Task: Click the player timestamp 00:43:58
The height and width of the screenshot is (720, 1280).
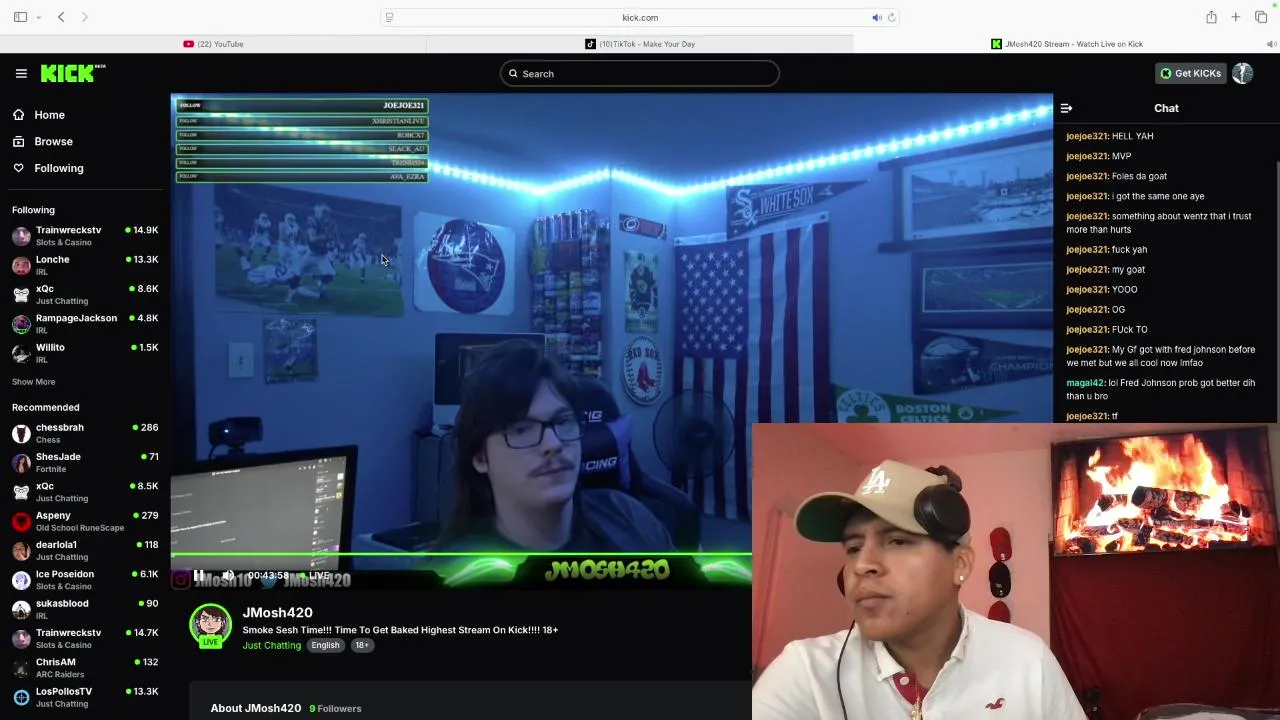Action: pos(268,575)
